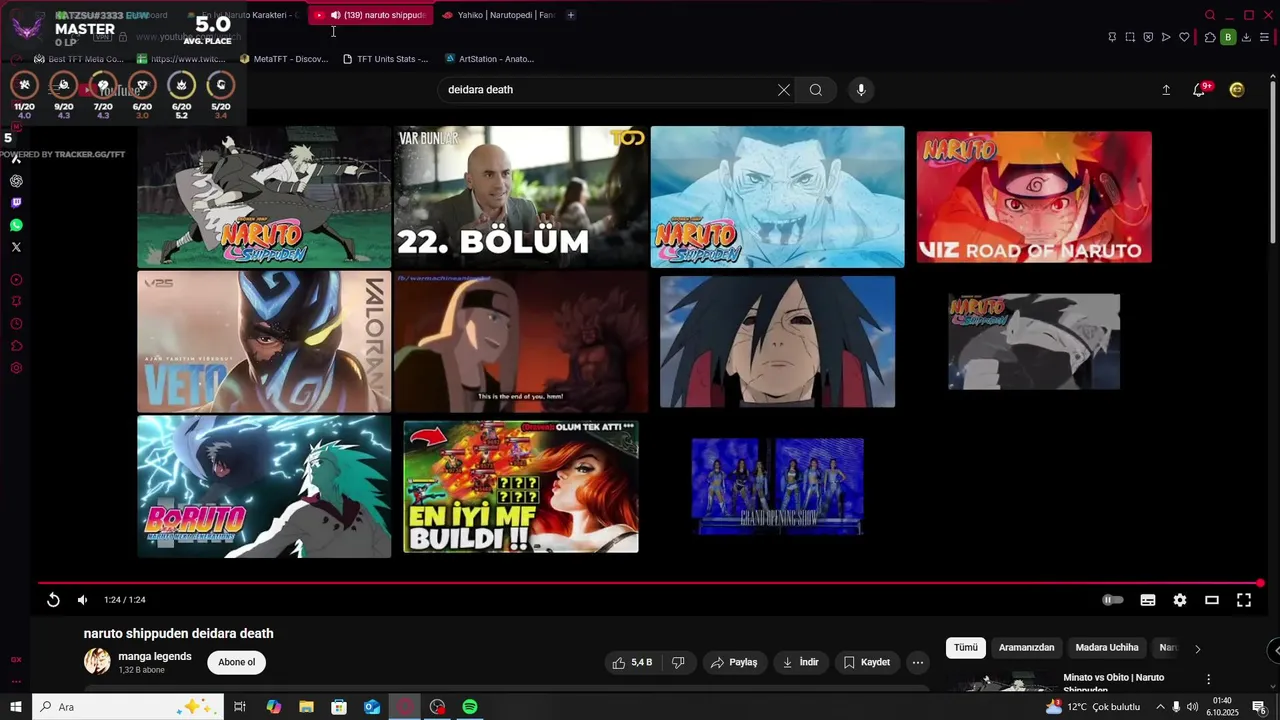The width and height of the screenshot is (1280, 720).
Task: Open X (Twitter) in the Opera sidebar
Action: point(16,247)
